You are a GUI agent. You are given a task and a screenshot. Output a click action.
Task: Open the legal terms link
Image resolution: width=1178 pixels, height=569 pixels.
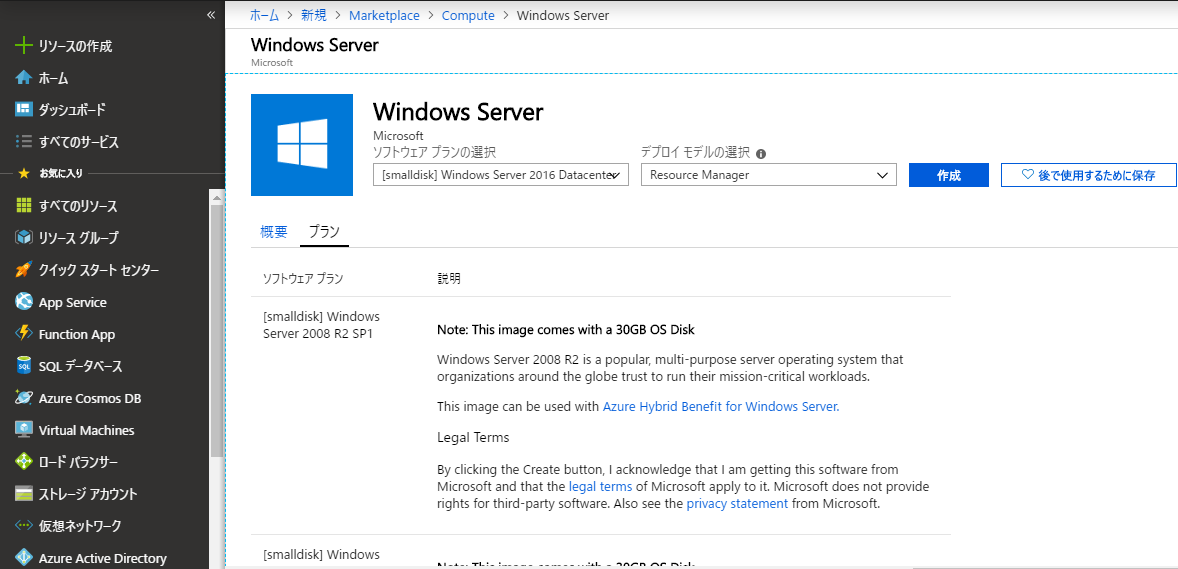pyautogui.click(x=600, y=486)
